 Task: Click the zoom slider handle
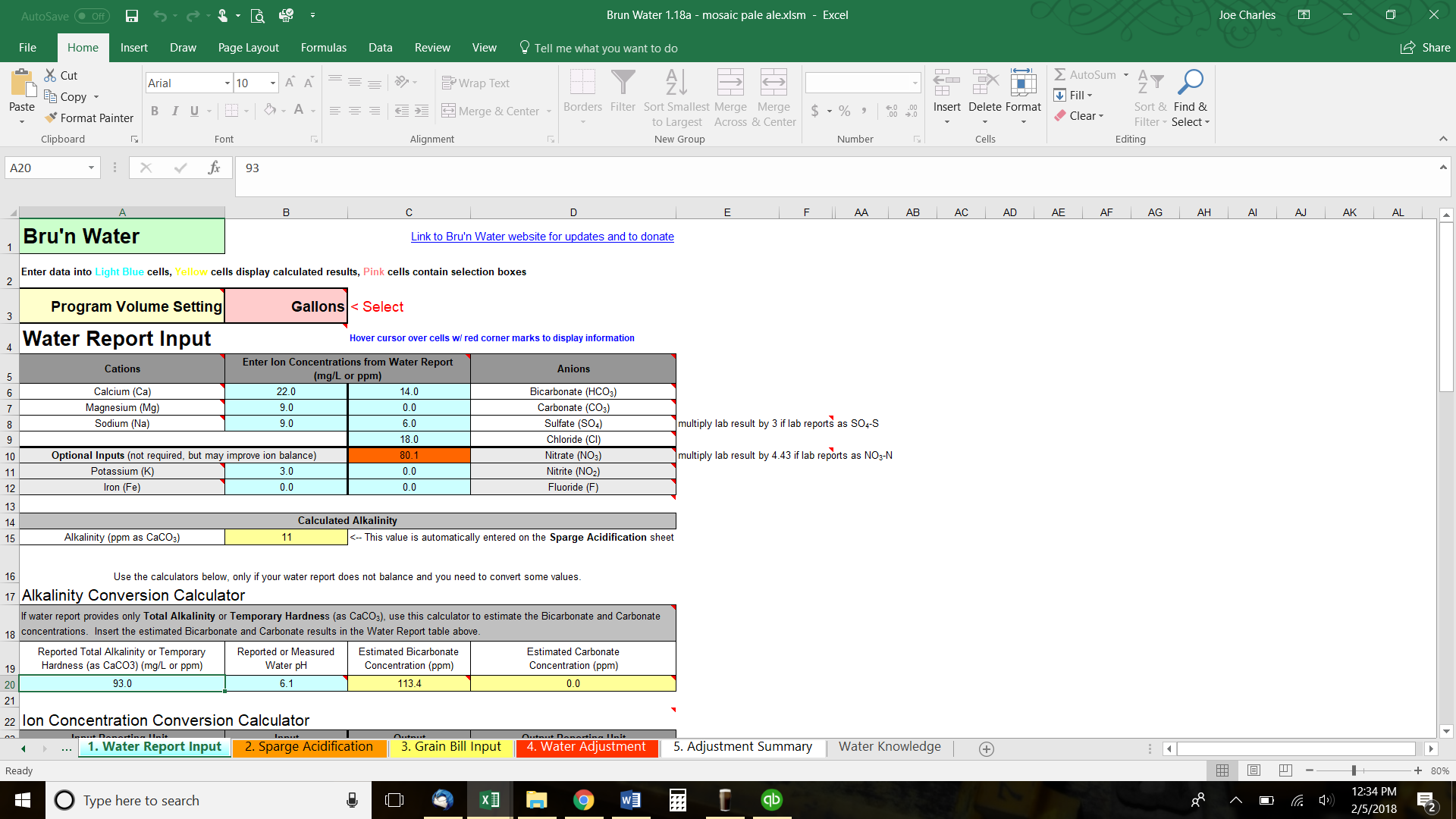coord(1354,770)
